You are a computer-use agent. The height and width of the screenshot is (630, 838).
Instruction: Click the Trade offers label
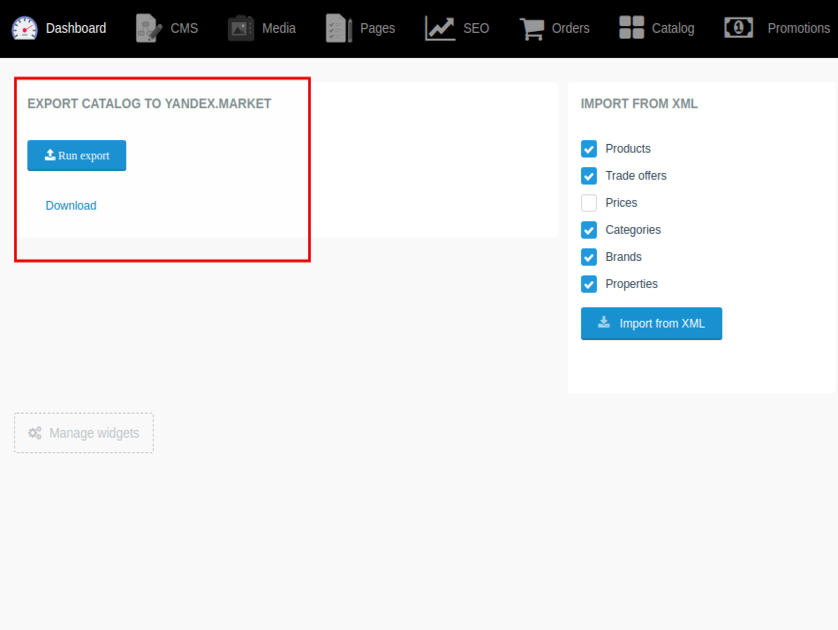(x=636, y=176)
